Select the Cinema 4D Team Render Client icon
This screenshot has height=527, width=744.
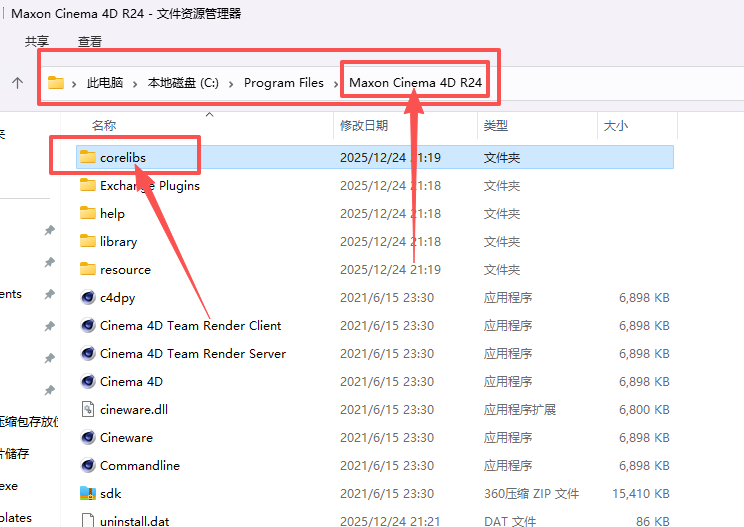(88, 325)
